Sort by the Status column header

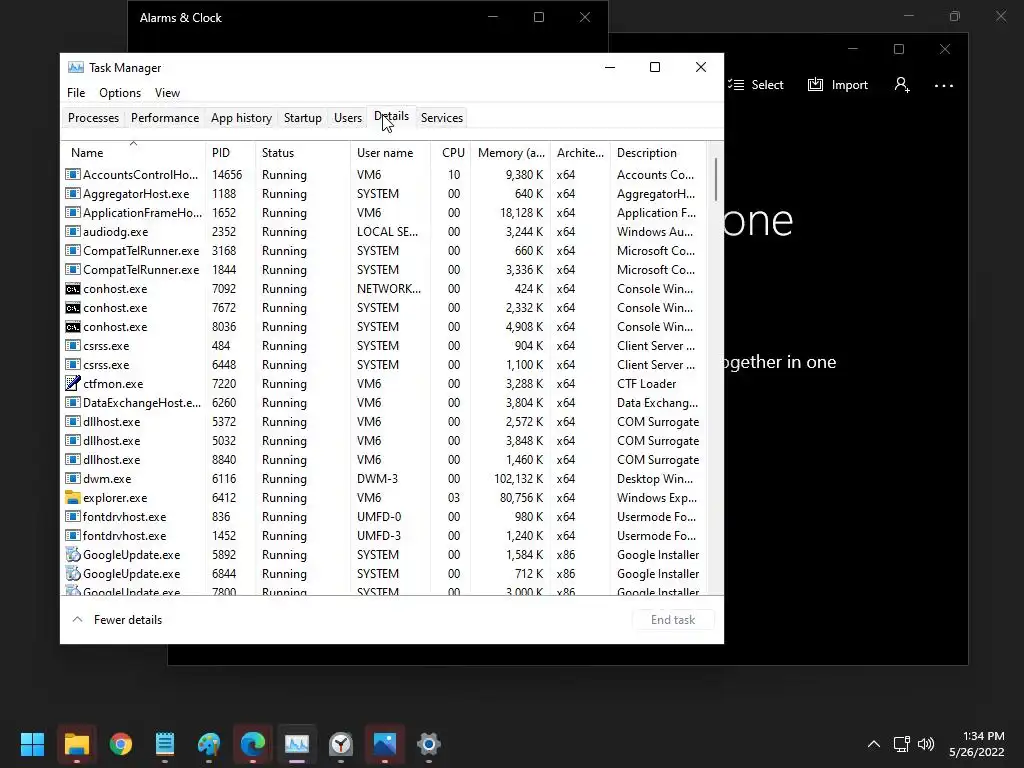click(302, 153)
